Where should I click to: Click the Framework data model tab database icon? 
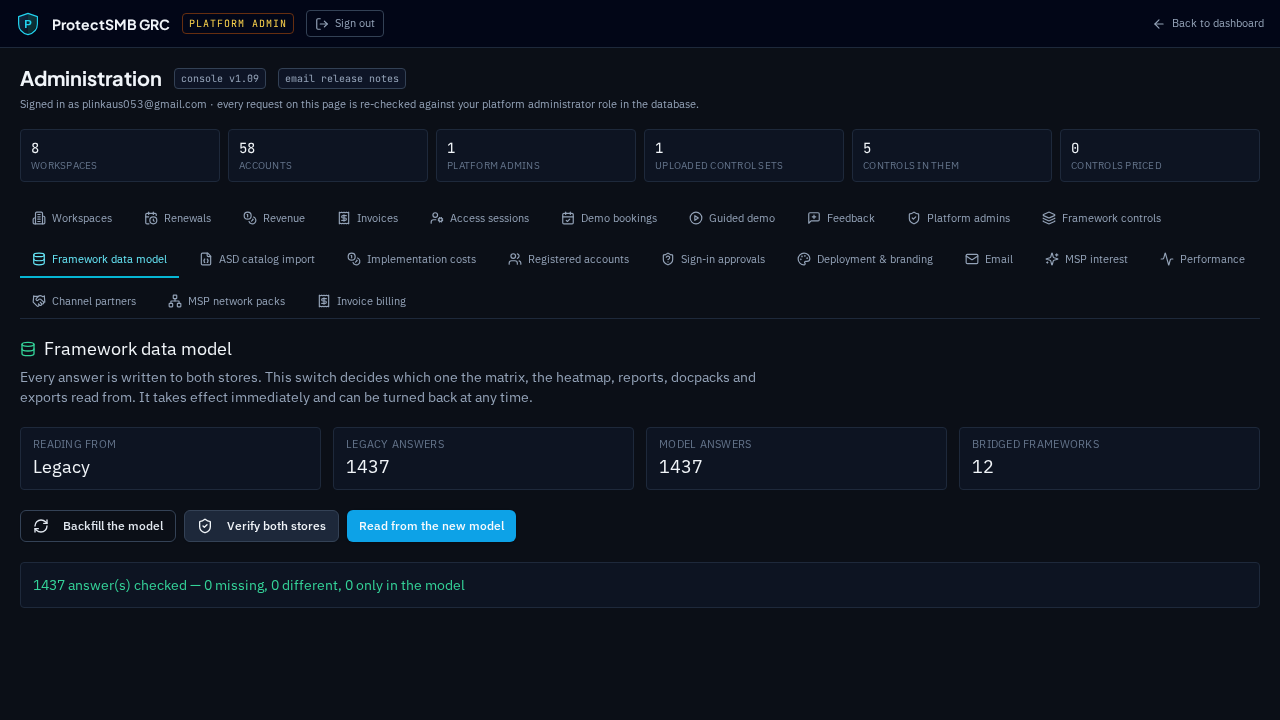point(39,259)
